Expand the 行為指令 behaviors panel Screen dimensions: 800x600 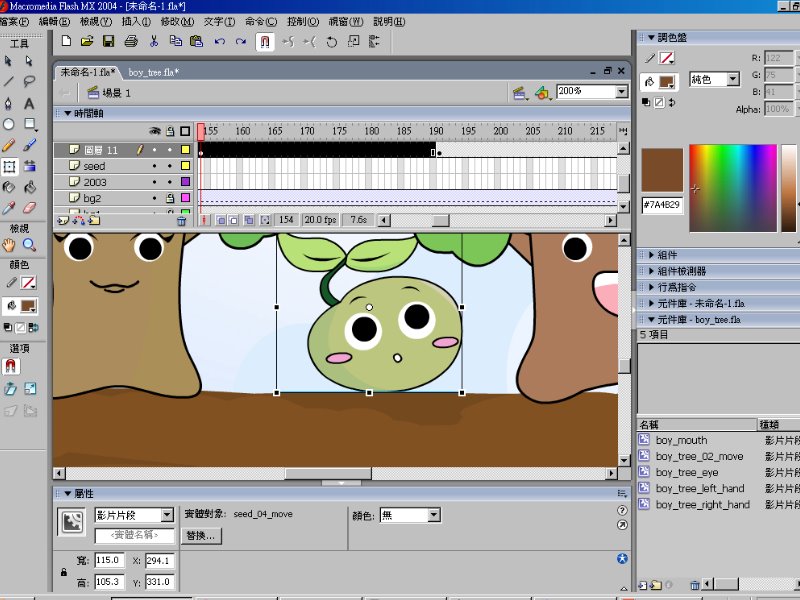[652, 287]
